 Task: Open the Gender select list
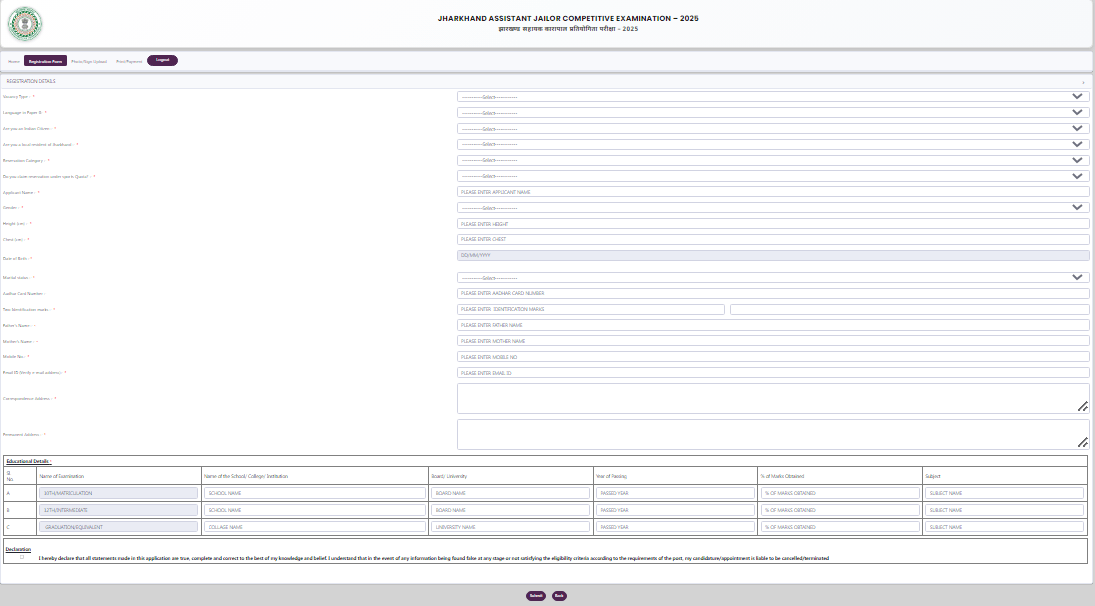772,208
